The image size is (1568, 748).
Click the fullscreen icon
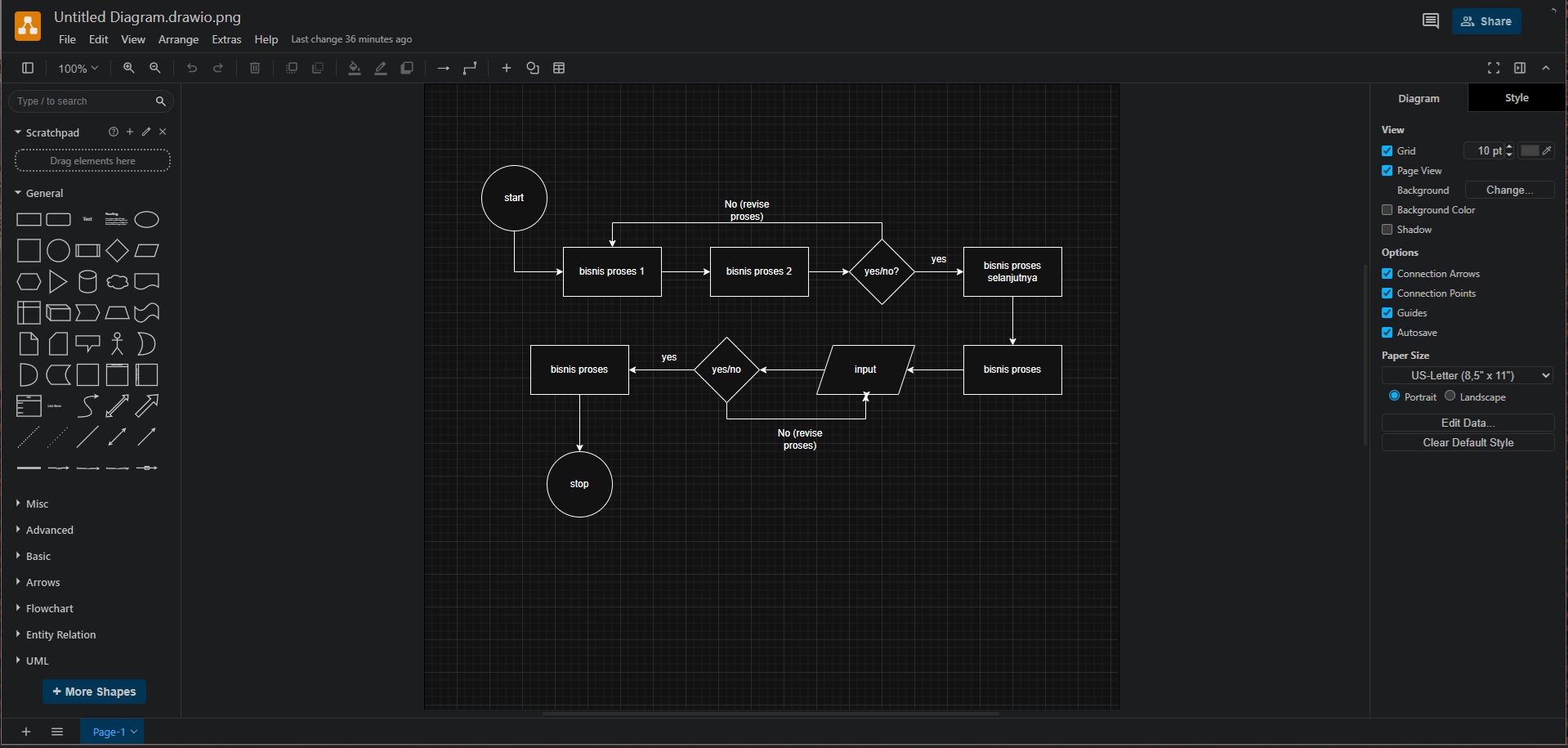coord(1494,68)
